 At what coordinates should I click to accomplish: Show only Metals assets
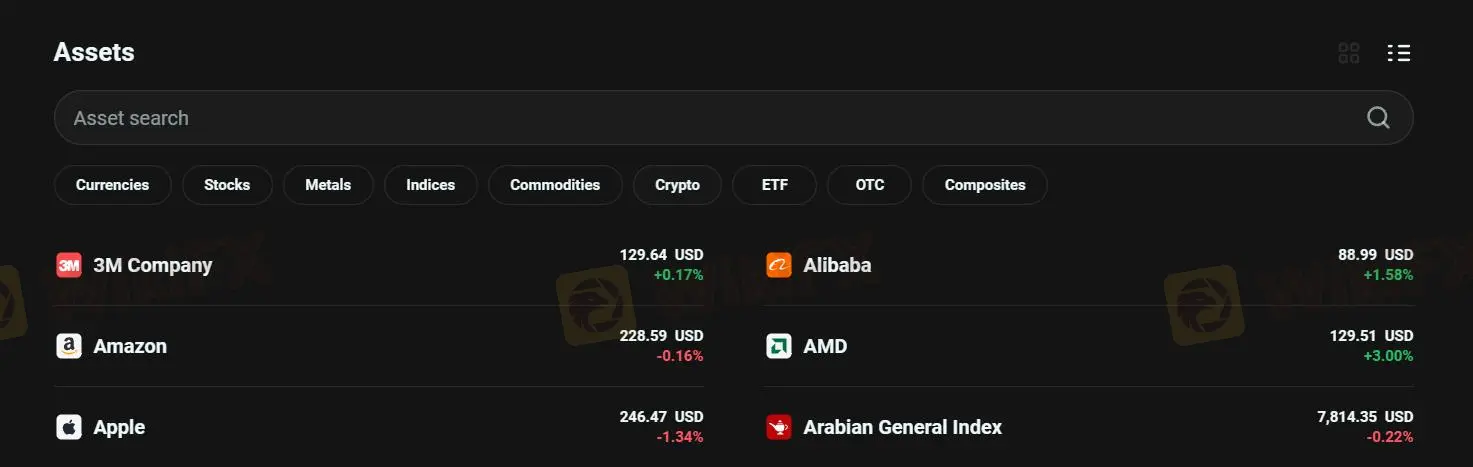pyautogui.click(x=328, y=185)
